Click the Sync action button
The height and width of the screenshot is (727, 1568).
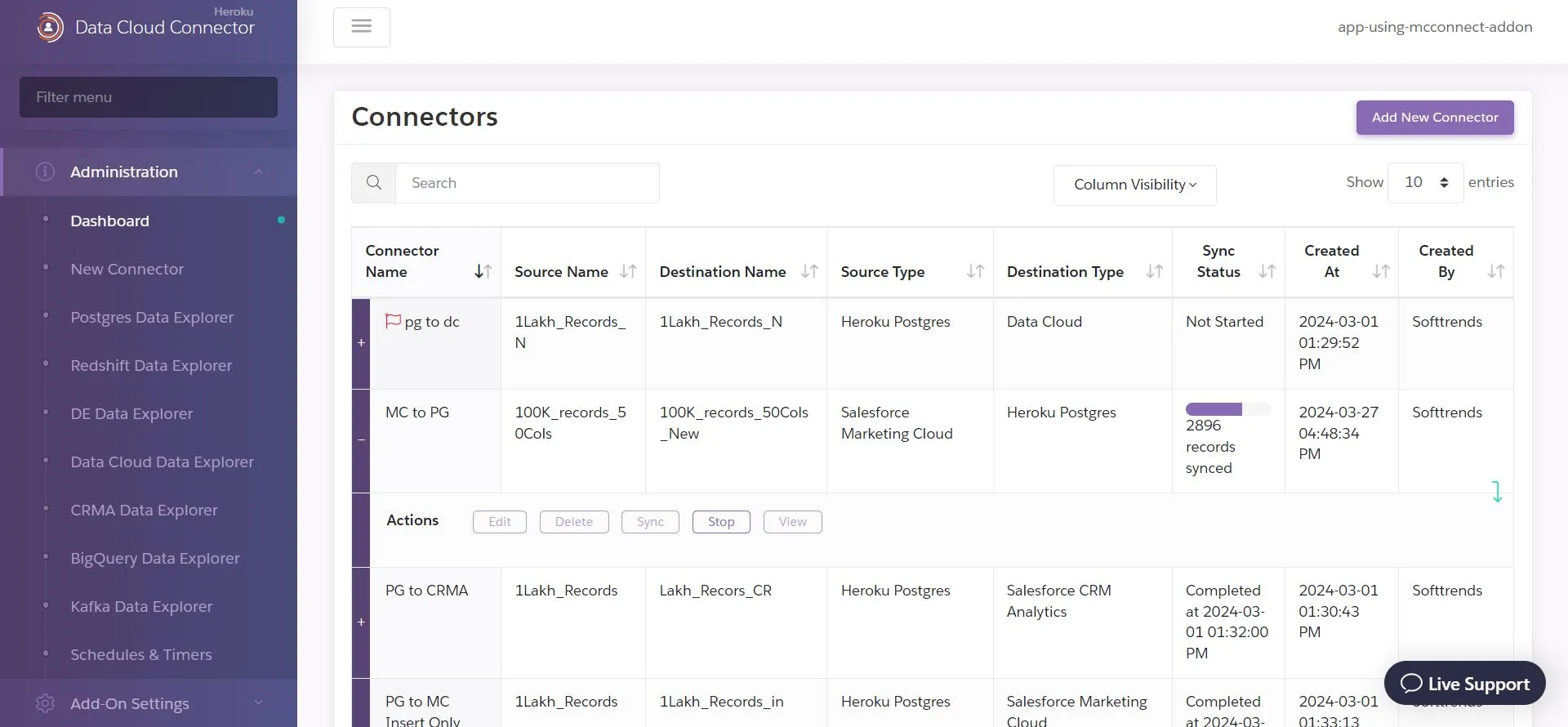(650, 522)
